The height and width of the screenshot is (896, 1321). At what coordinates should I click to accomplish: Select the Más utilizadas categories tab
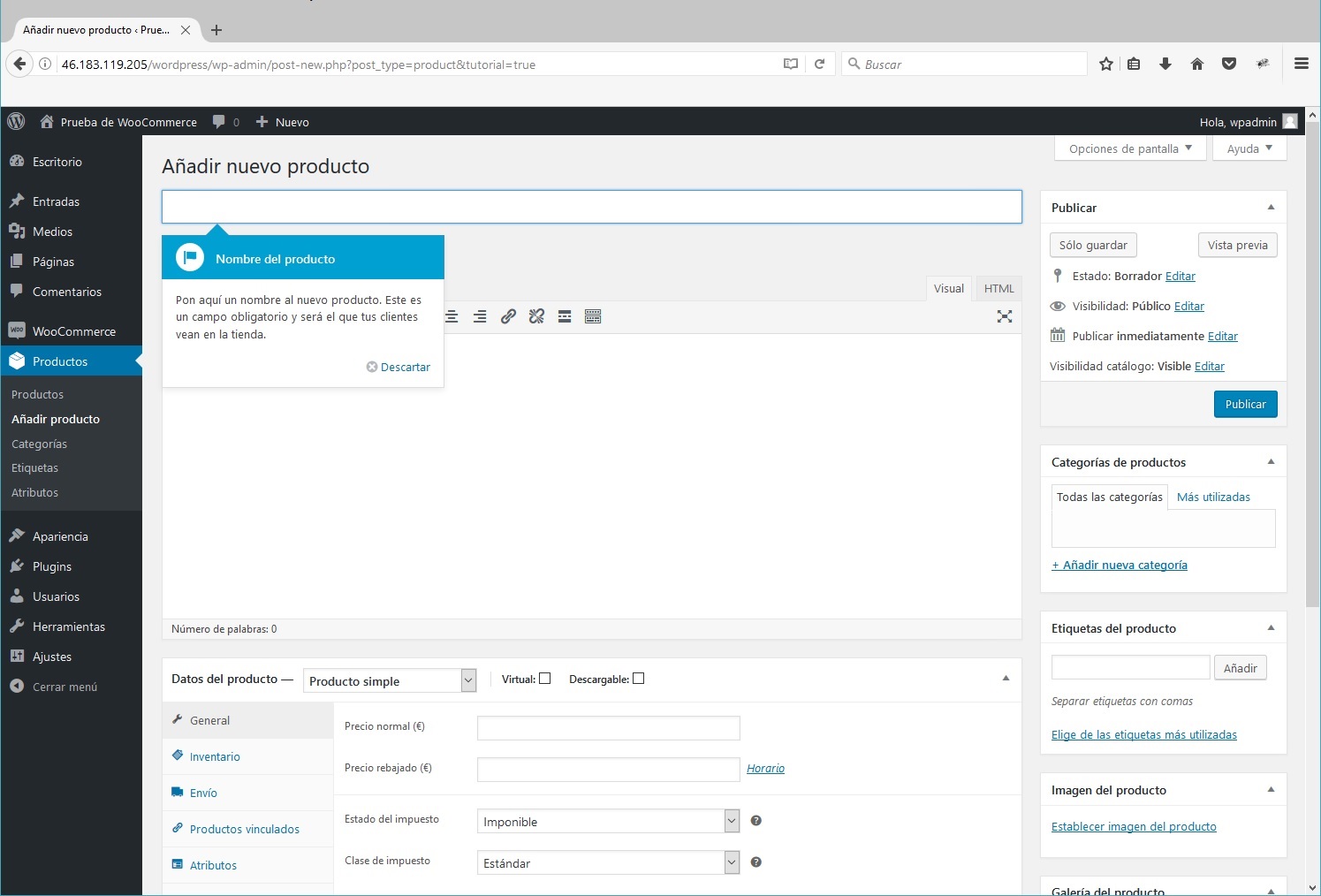coord(1213,497)
